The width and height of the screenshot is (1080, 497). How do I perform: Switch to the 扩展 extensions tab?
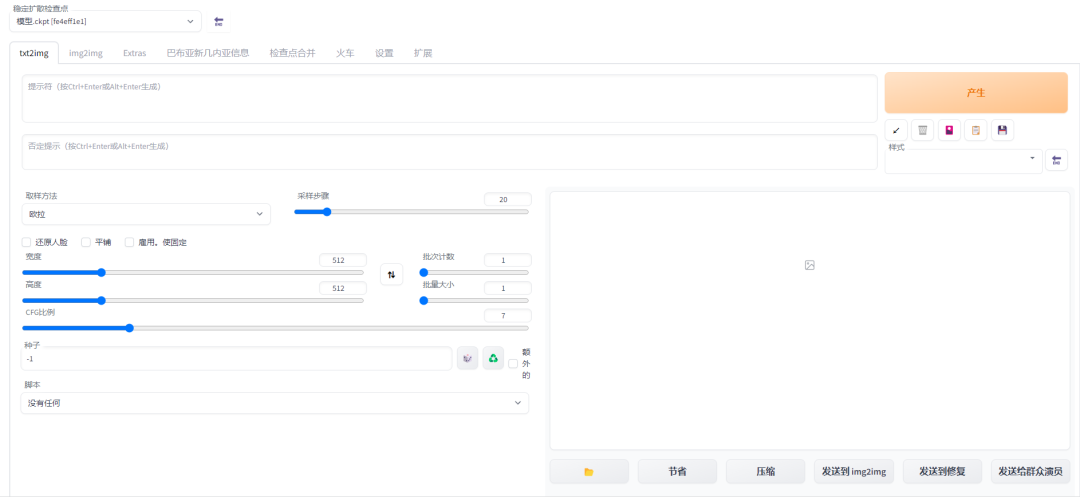[x=423, y=53]
